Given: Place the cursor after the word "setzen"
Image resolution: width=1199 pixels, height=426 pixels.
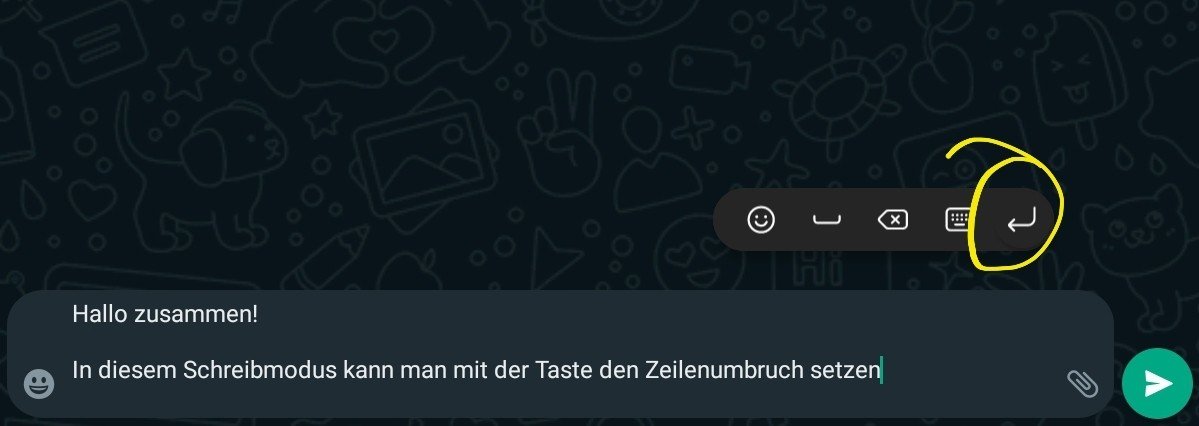Looking at the screenshot, I should pos(882,371).
